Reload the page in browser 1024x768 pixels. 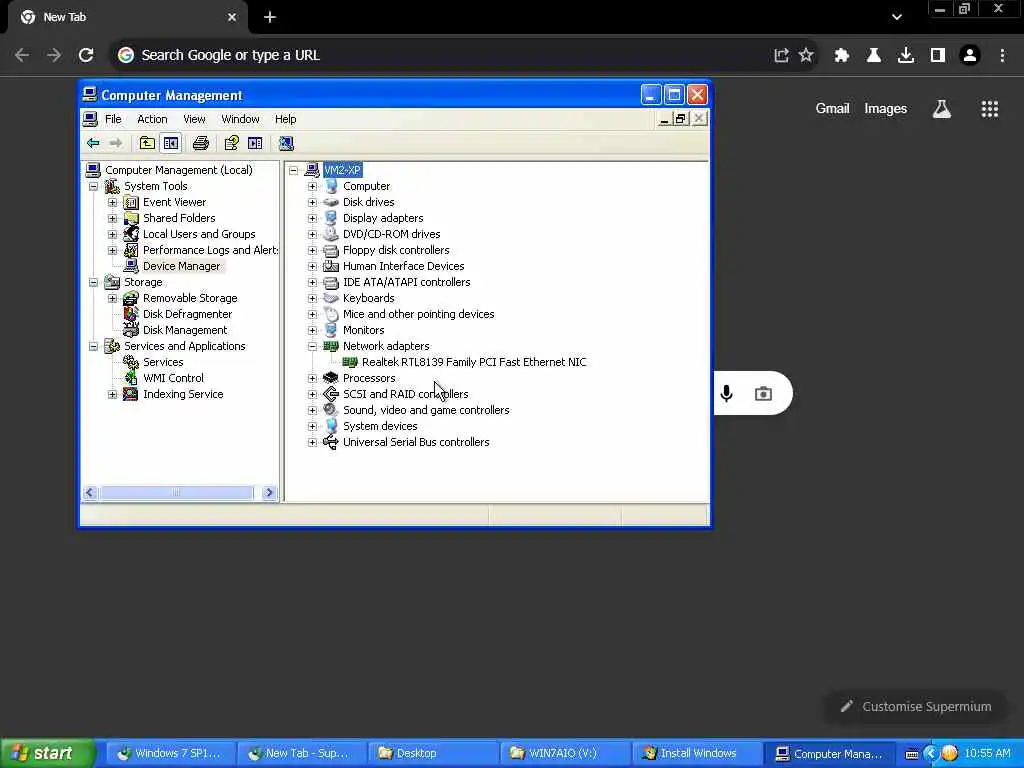click(86, 56)
